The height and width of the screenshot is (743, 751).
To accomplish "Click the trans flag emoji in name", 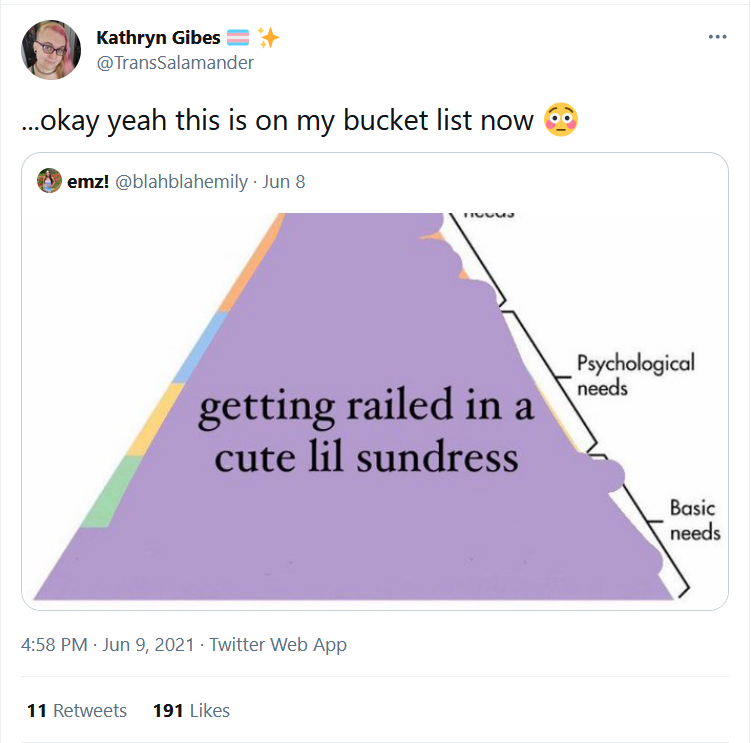I will [238, 37].
